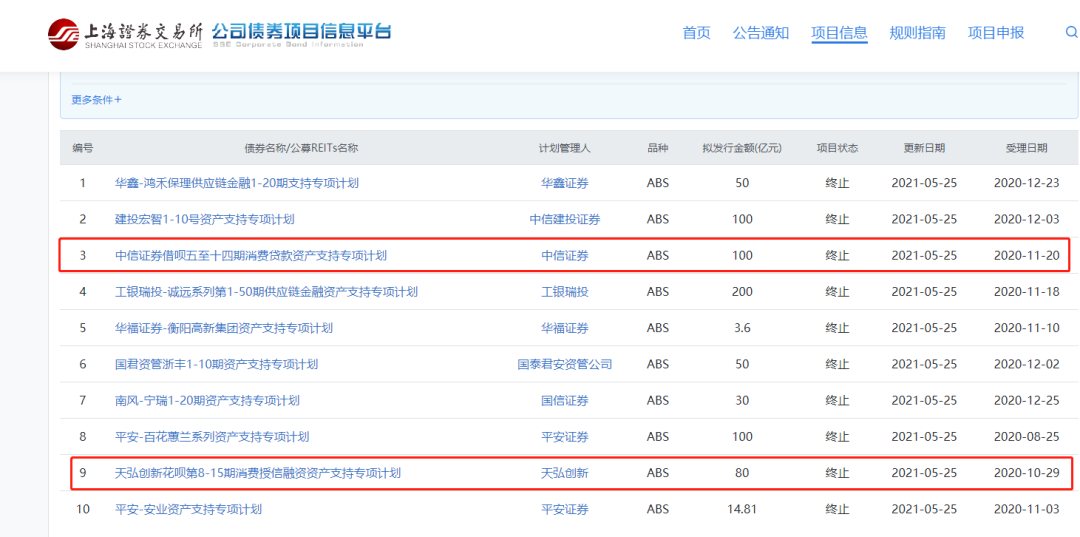Image resolution: width=1080 pixels, height=537 pixels.
Task: Click acceptance date 2020-12-25
Action: (1027, 401)
